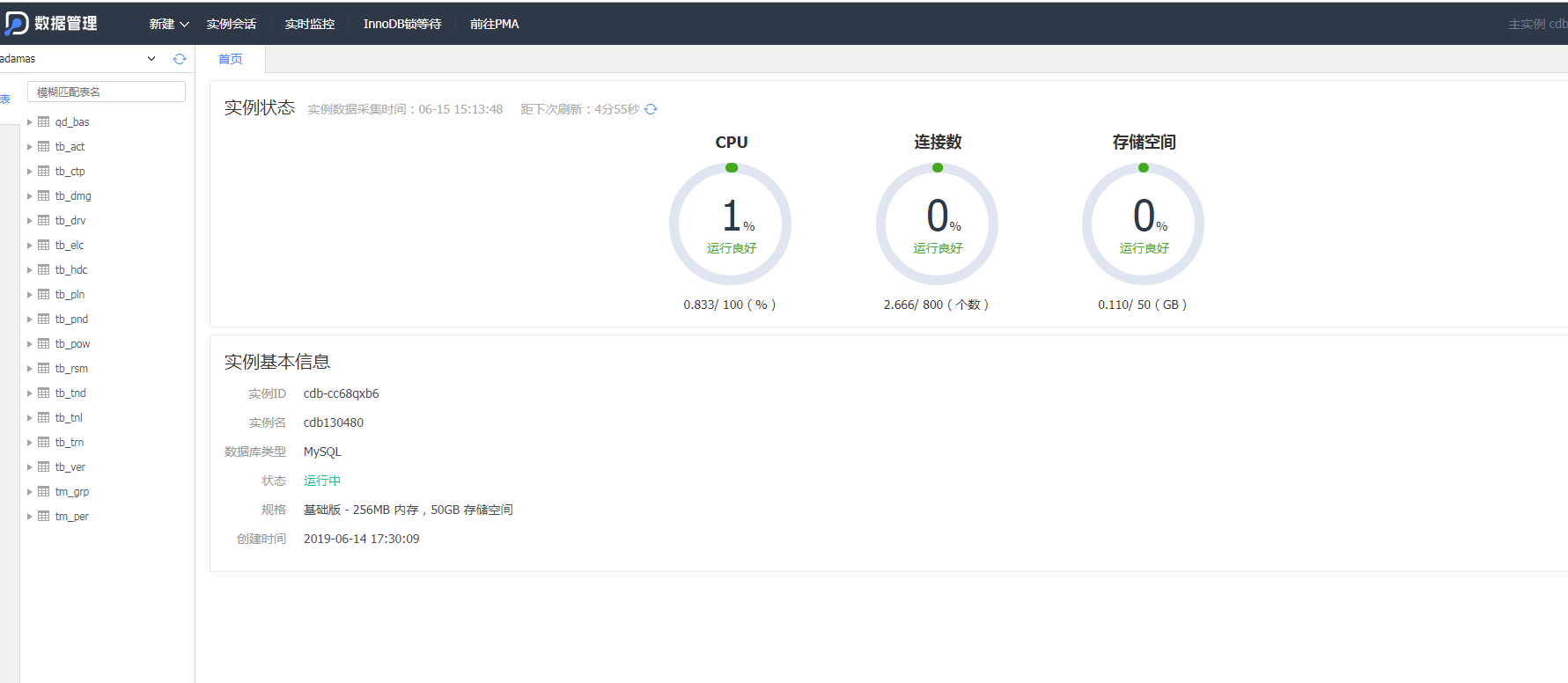Click table icon for tm_grp
This screenshot has width=1568, height=683.
coord(44,491)
